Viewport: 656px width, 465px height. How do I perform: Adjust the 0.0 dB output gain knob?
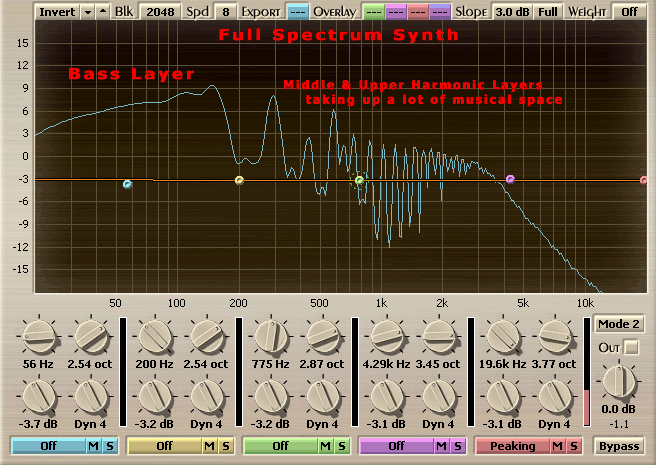point(618,381)
